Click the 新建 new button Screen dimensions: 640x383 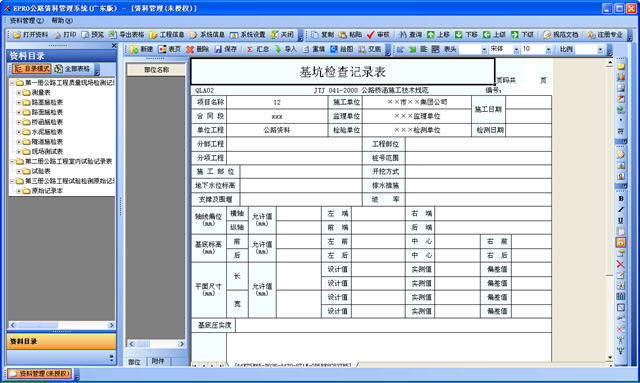pos(141,49)
